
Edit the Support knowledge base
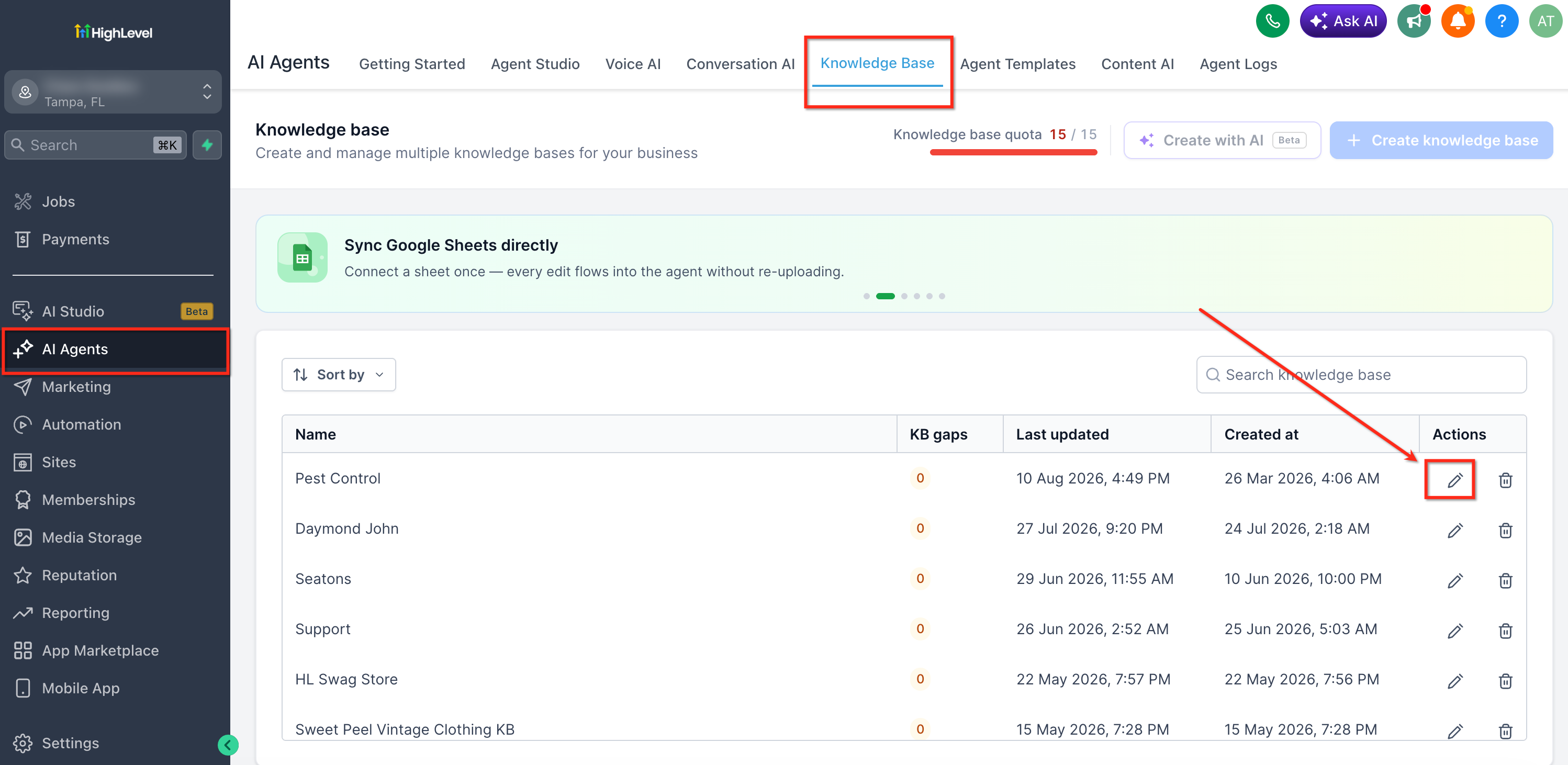(x=1455, y=631)
